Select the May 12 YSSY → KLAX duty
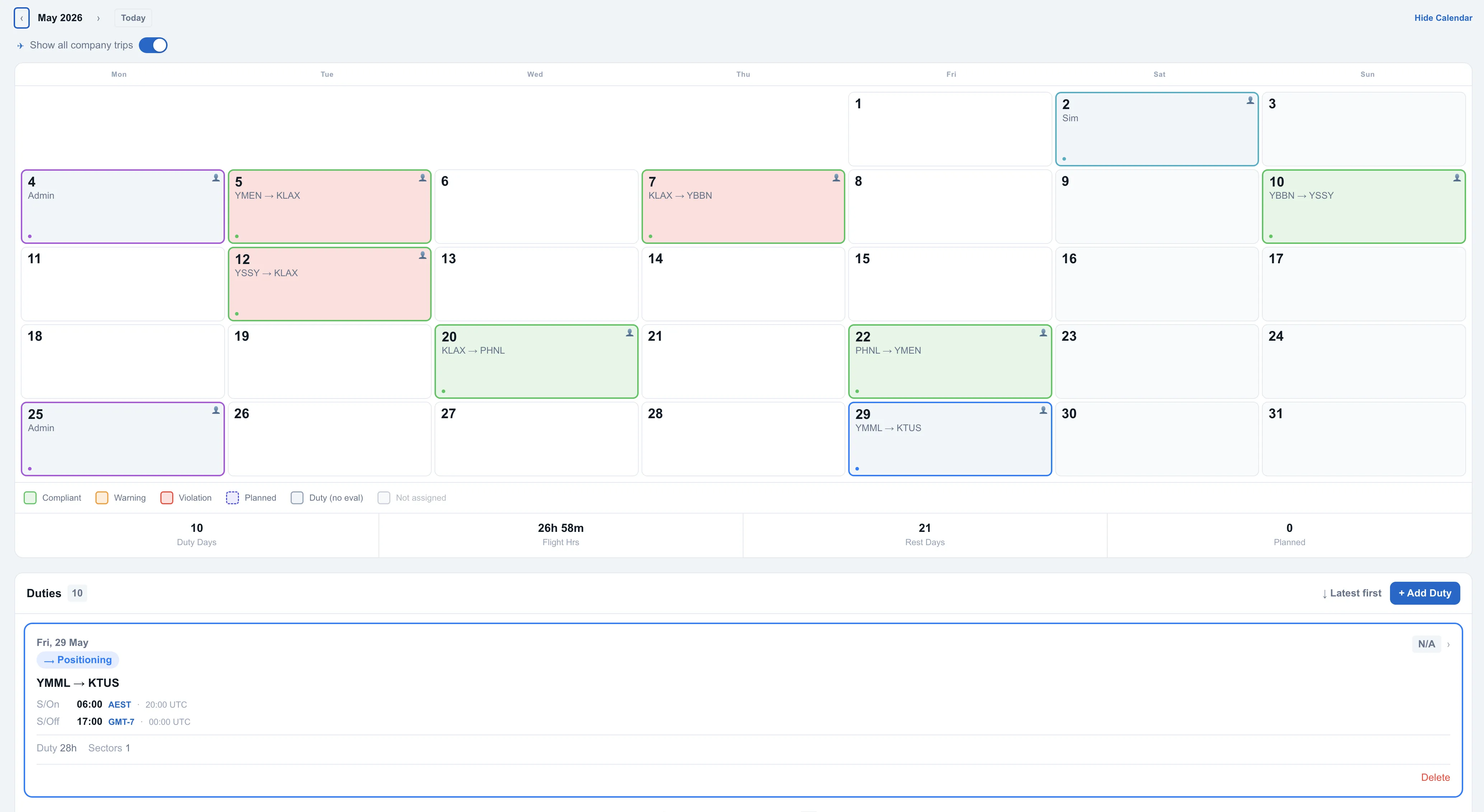 [329, 284]
